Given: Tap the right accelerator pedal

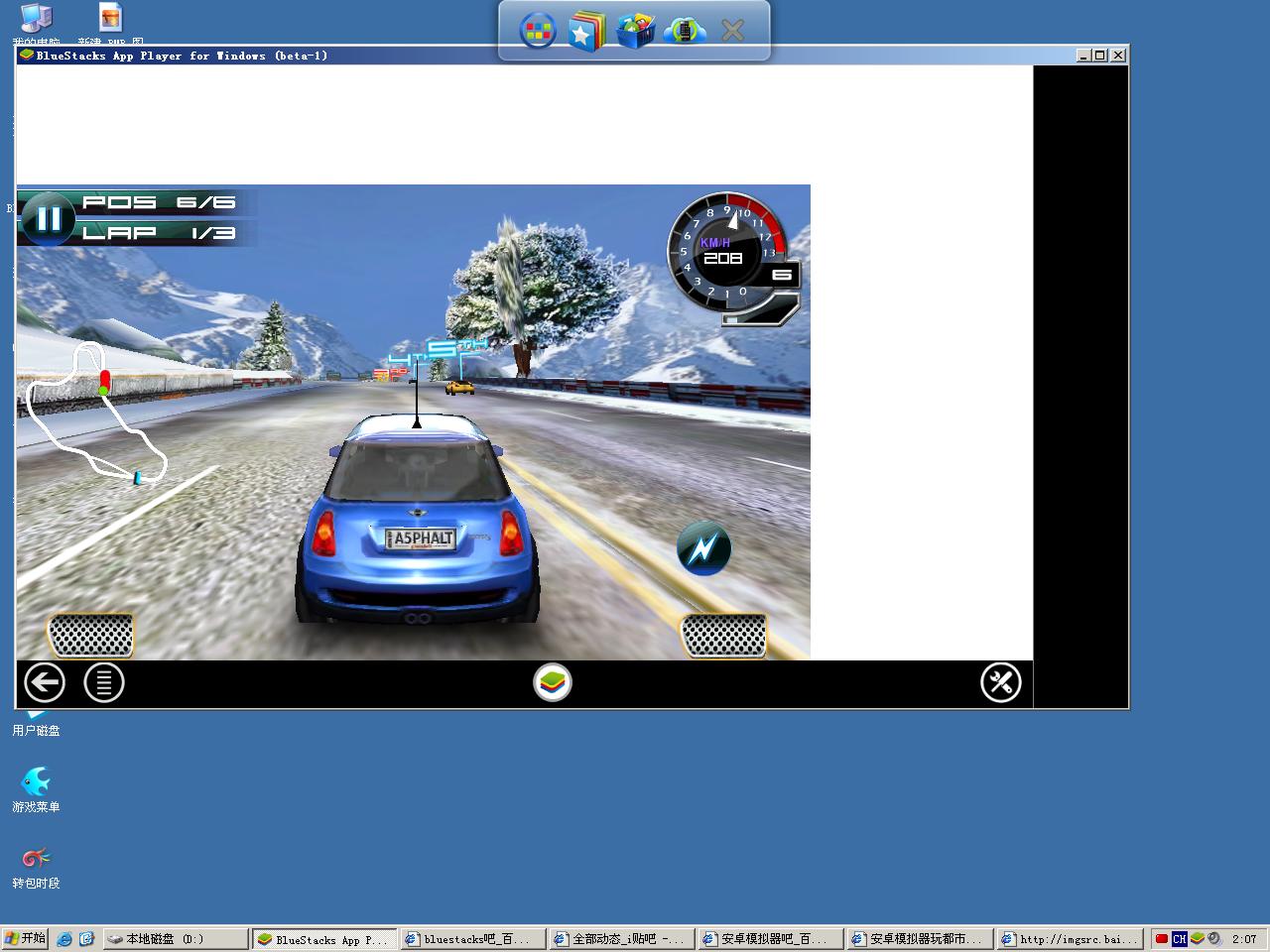Looking at the screenshot, I should pyautogui.click(x=724, y=636).
